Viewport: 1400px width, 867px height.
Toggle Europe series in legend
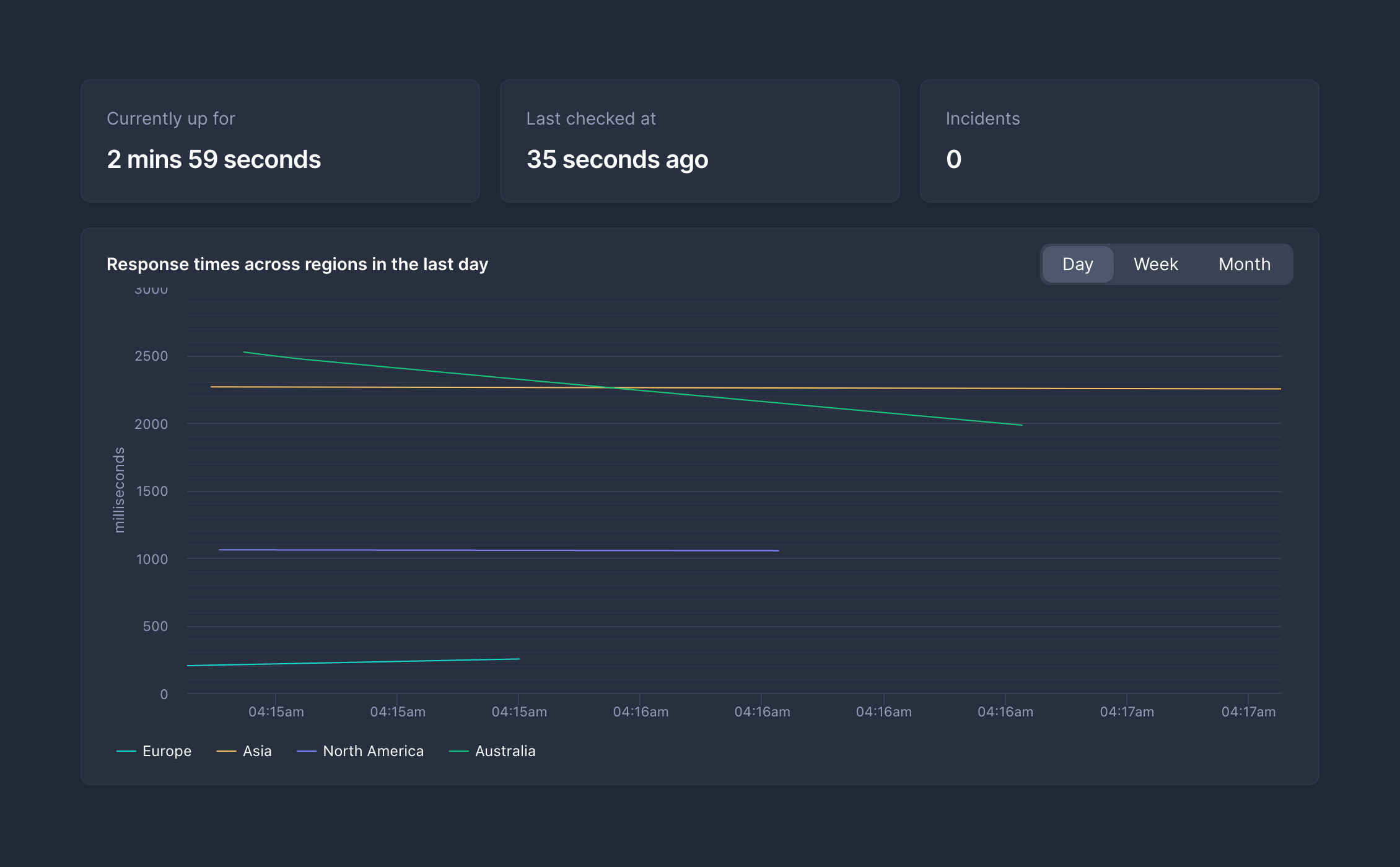tap(167, 751)
